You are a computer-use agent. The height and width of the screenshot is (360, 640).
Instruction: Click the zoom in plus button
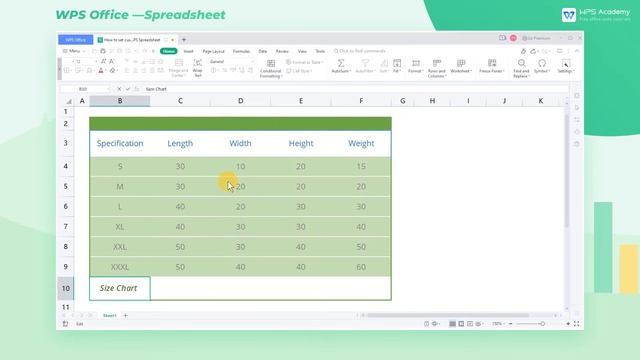click(568, 324)
